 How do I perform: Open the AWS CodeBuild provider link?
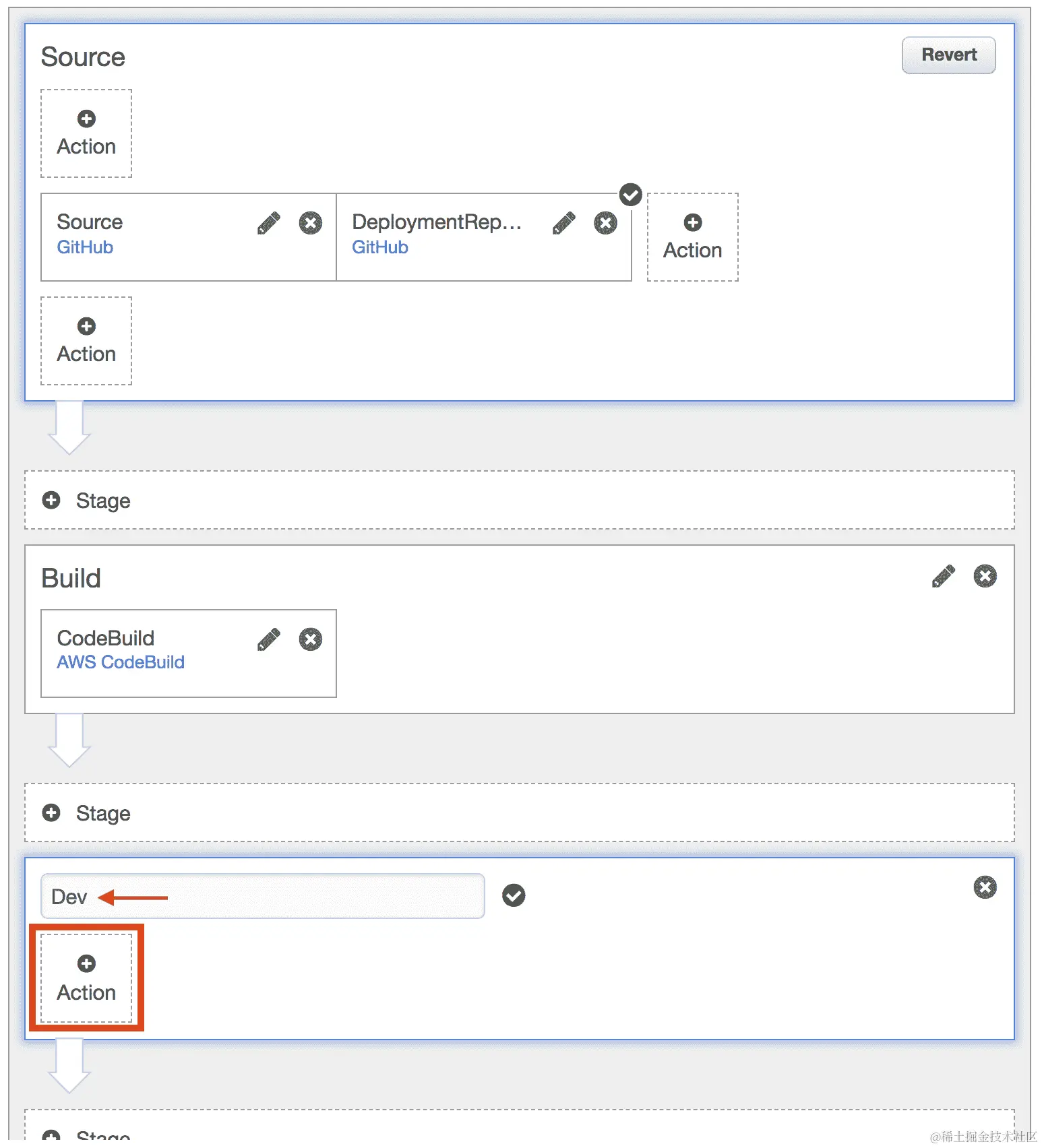click(121, 662)
